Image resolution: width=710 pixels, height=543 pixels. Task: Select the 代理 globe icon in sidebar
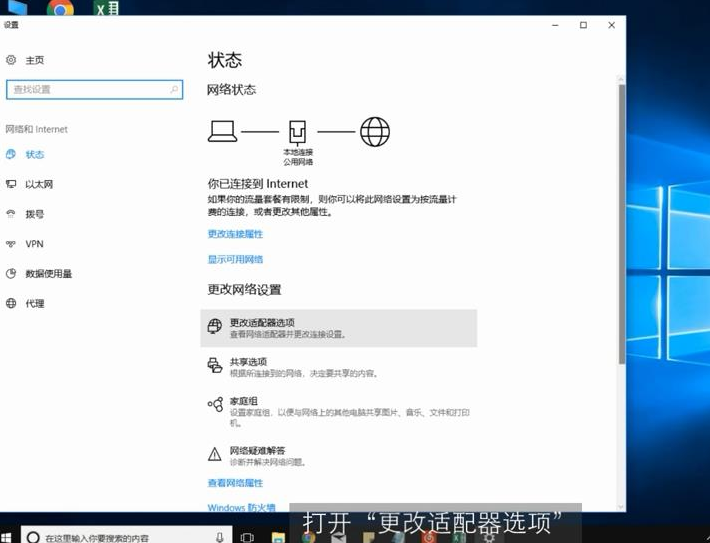click(x=11, y=303)
